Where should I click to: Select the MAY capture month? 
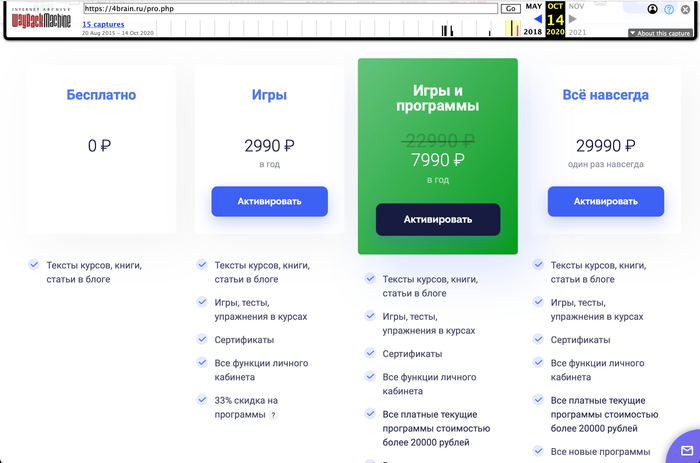534,6
